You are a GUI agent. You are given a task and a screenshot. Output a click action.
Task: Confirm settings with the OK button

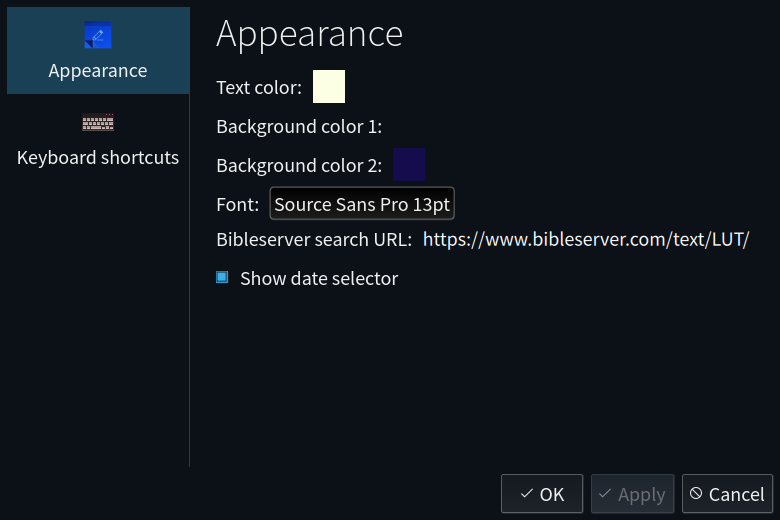[542, 494]
